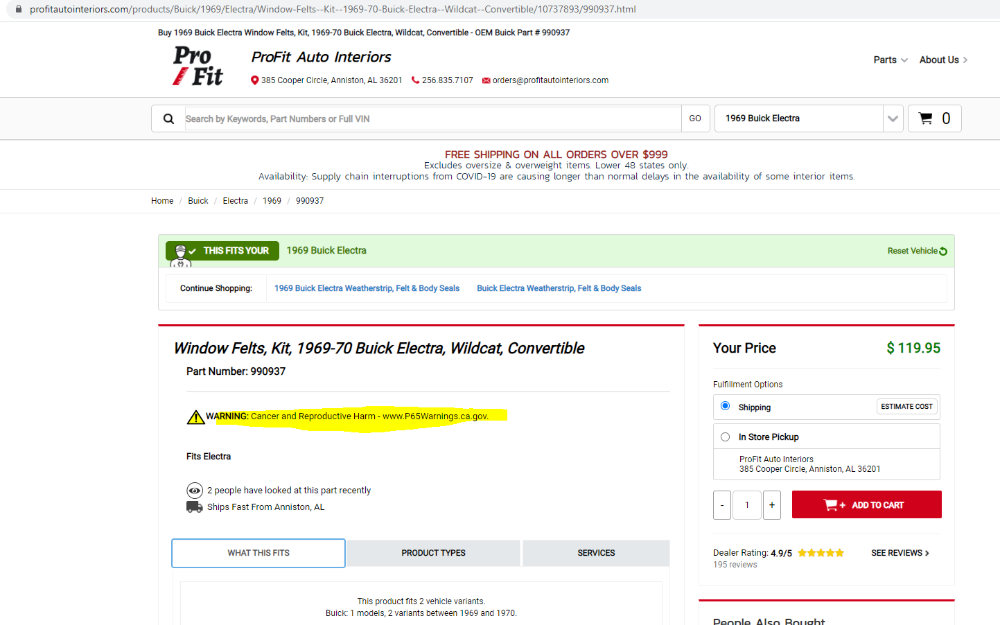Switch to the Product Types tab

point(434,553)
